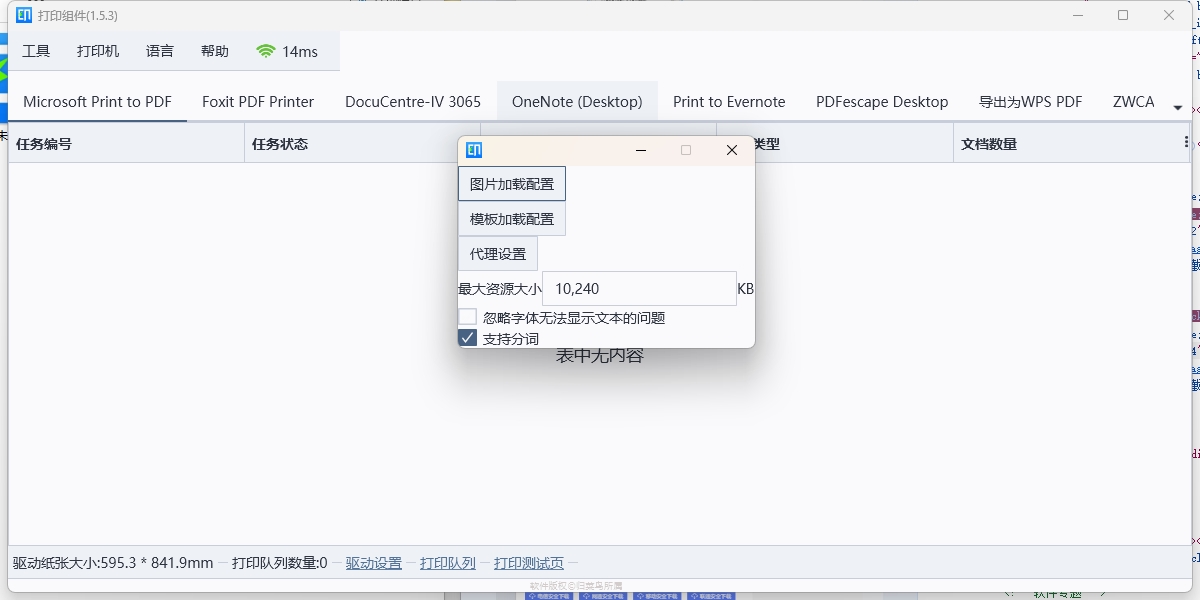Open the 语言 menu
The height and width of the screenshot is (600, 1200).
[160, 51]
